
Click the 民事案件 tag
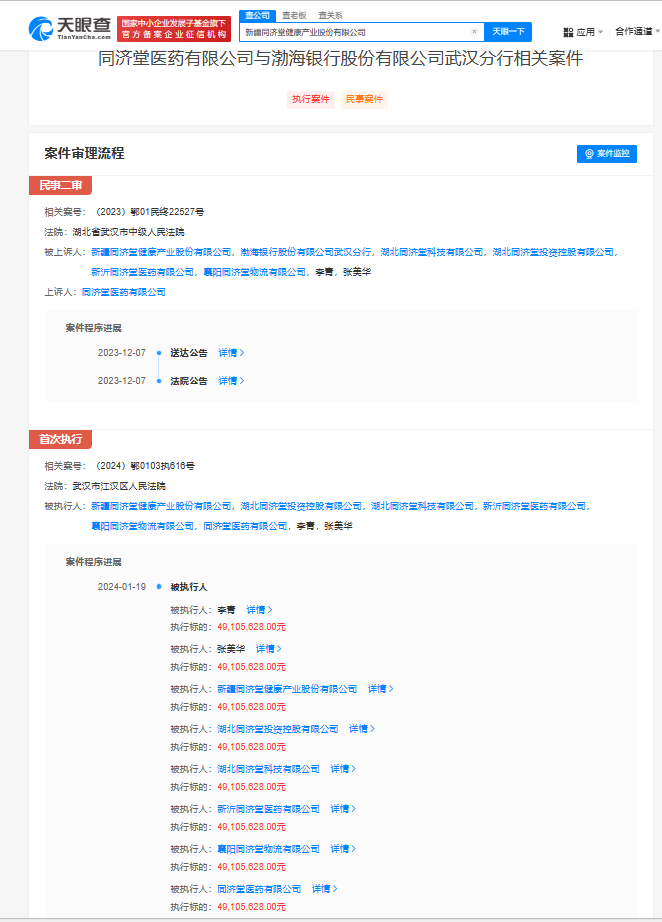[x=364, y=99]
